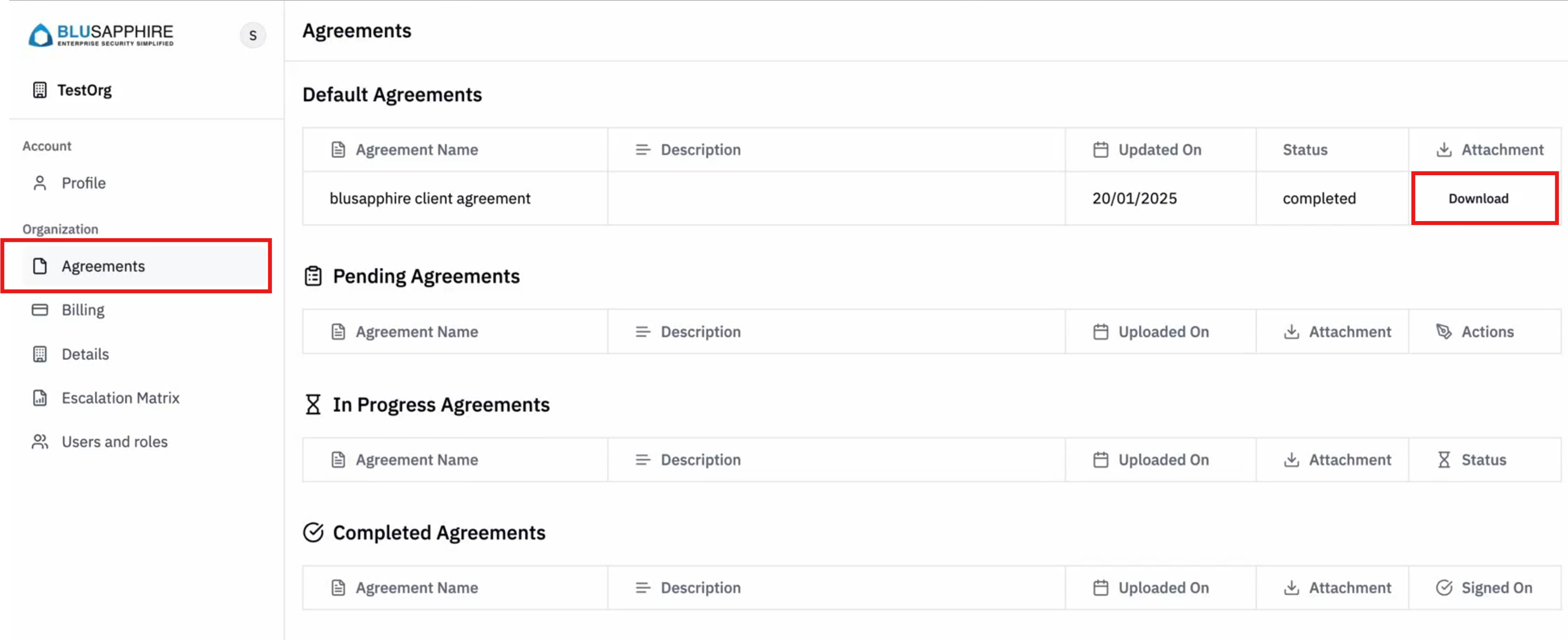The width and height of the screenshot is (1568, 640).
Task: Click the Pending Agreements clipboard icon
Action: 313,276
